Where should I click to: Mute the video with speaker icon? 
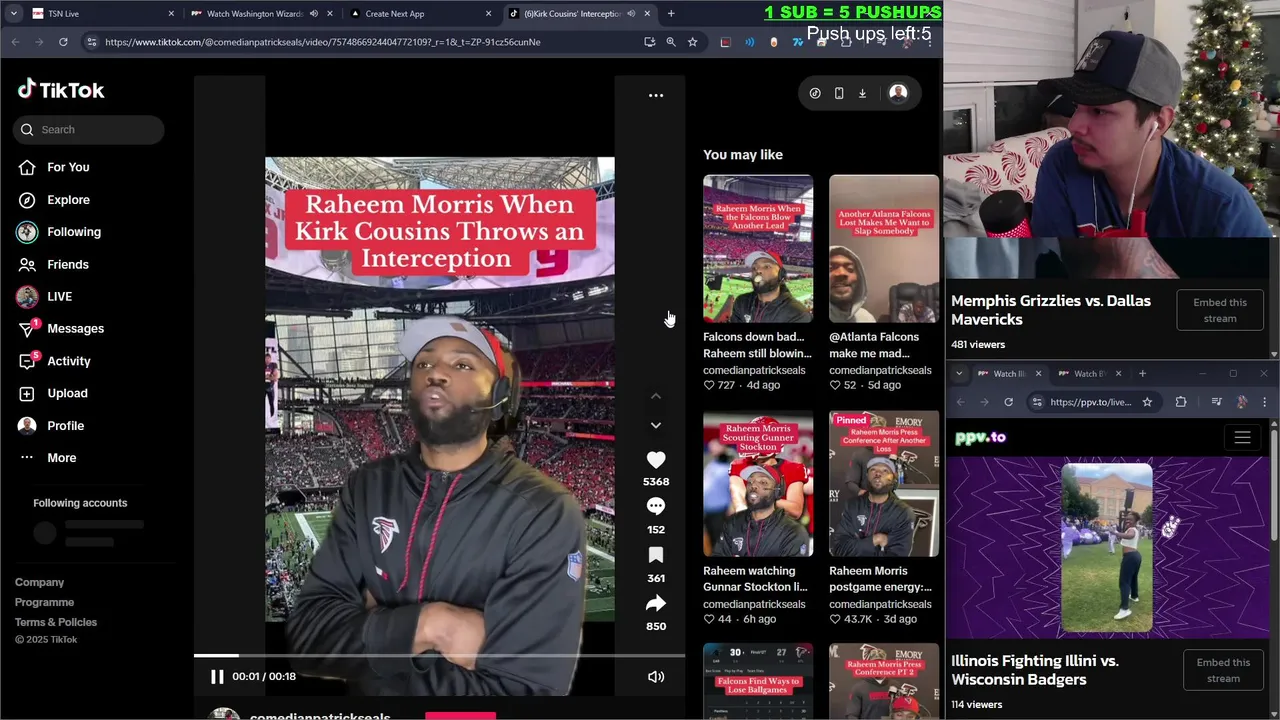tap(656, 677)
